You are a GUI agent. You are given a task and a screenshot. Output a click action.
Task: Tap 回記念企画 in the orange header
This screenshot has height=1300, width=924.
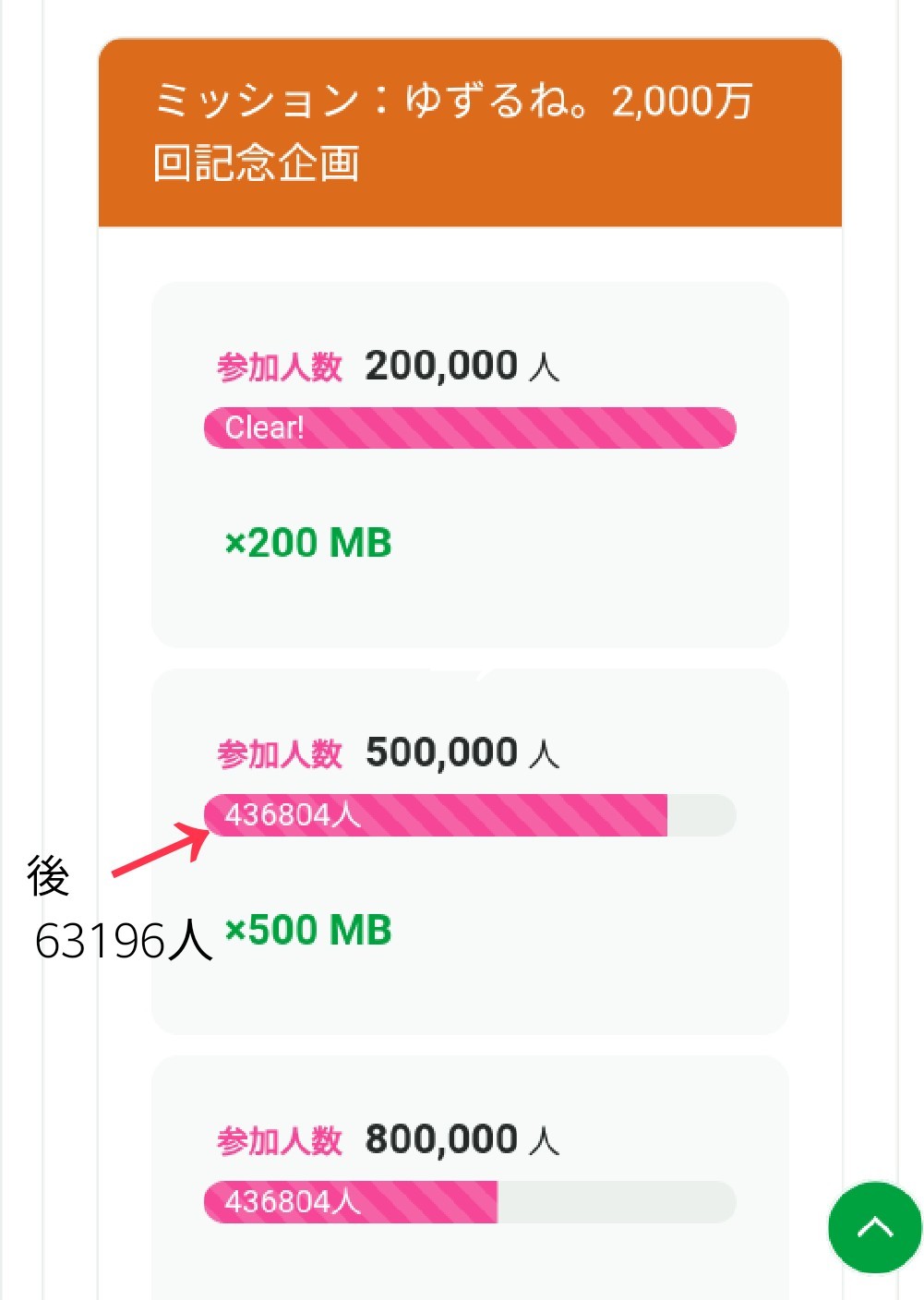[x=257, y=163]
